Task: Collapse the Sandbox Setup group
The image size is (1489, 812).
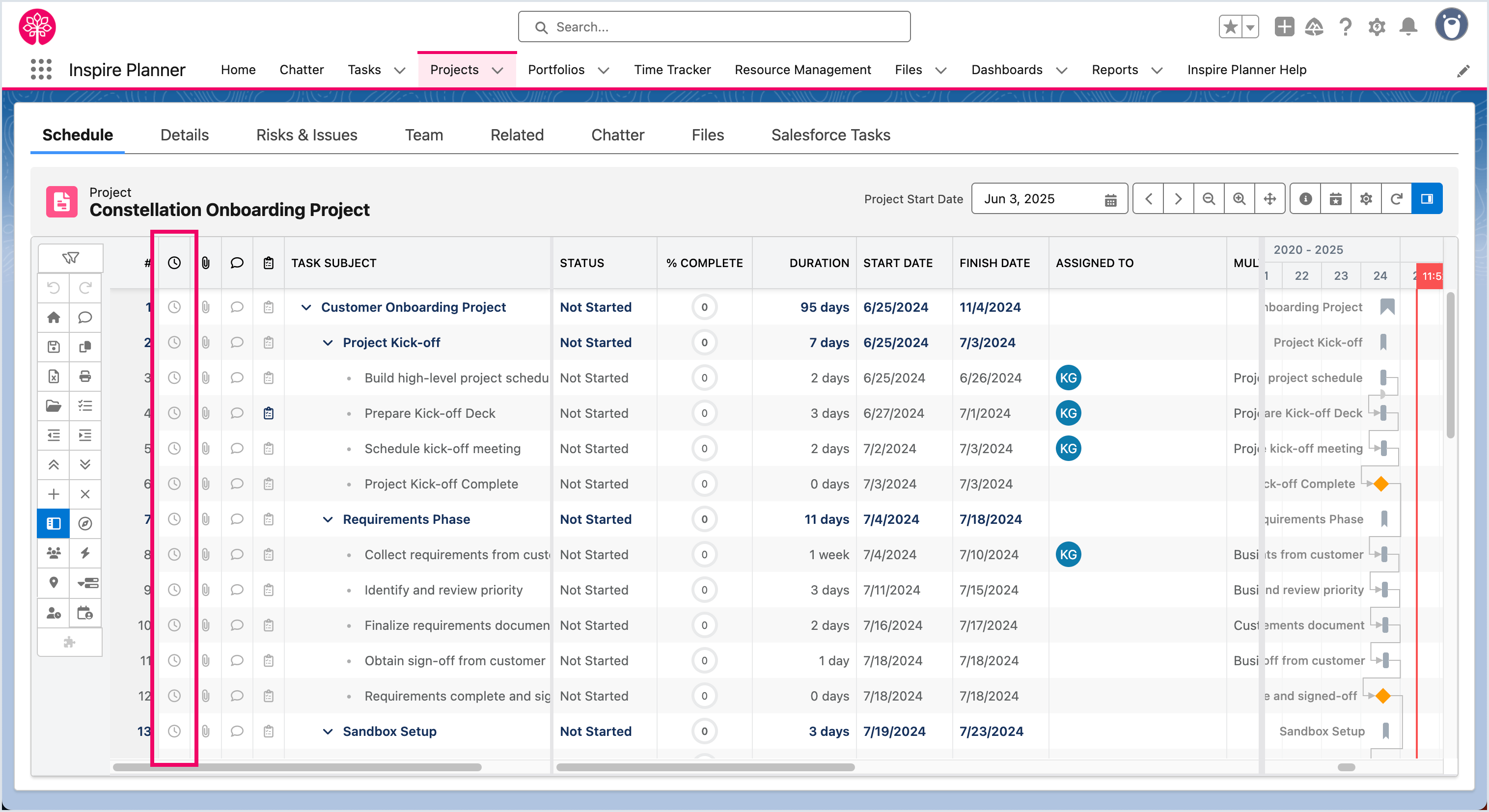Action: tap(328, 731)
